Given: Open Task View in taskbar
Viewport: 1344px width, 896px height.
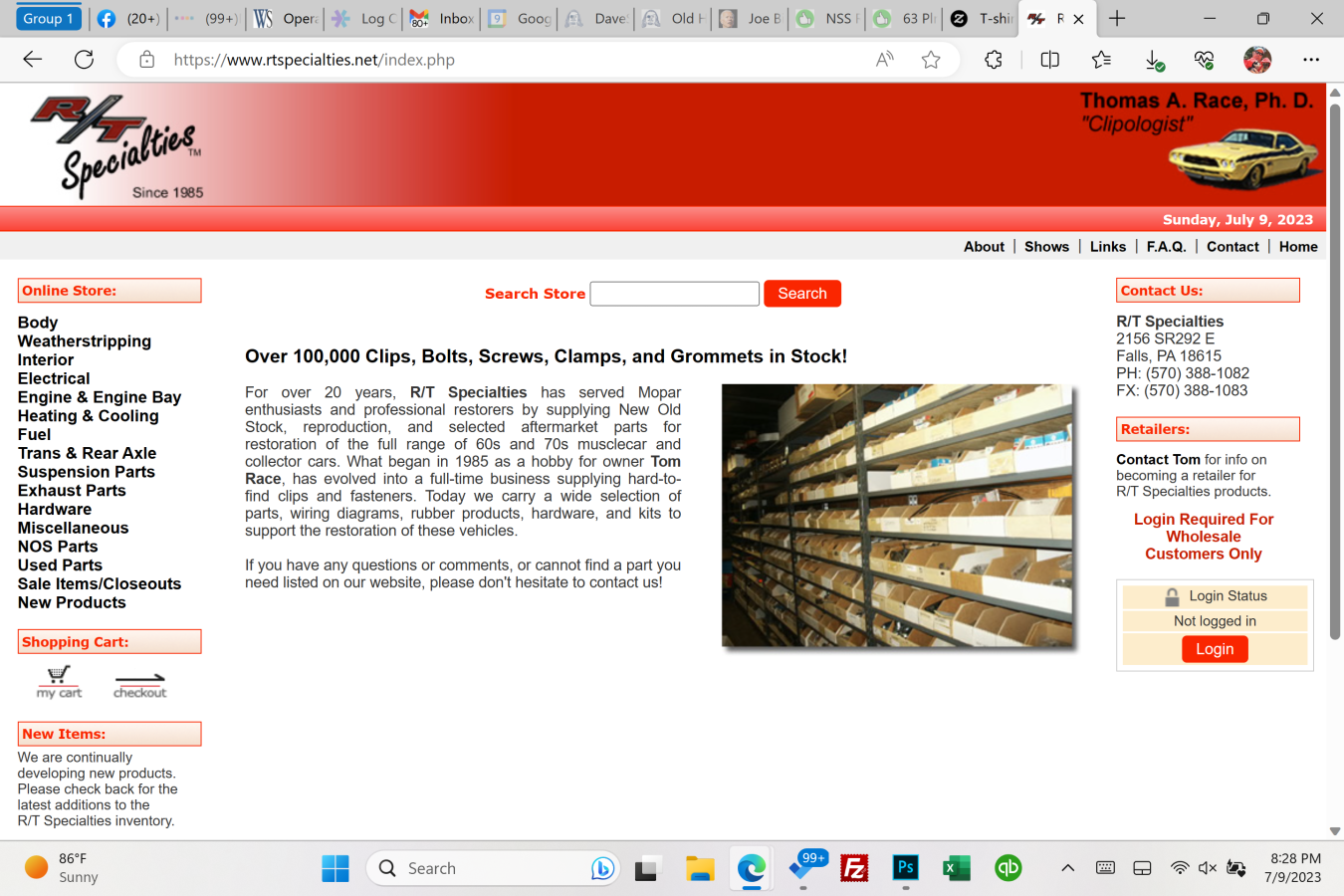Looking at the screenshot, I should pyautogui.click(x=647, y=868).
